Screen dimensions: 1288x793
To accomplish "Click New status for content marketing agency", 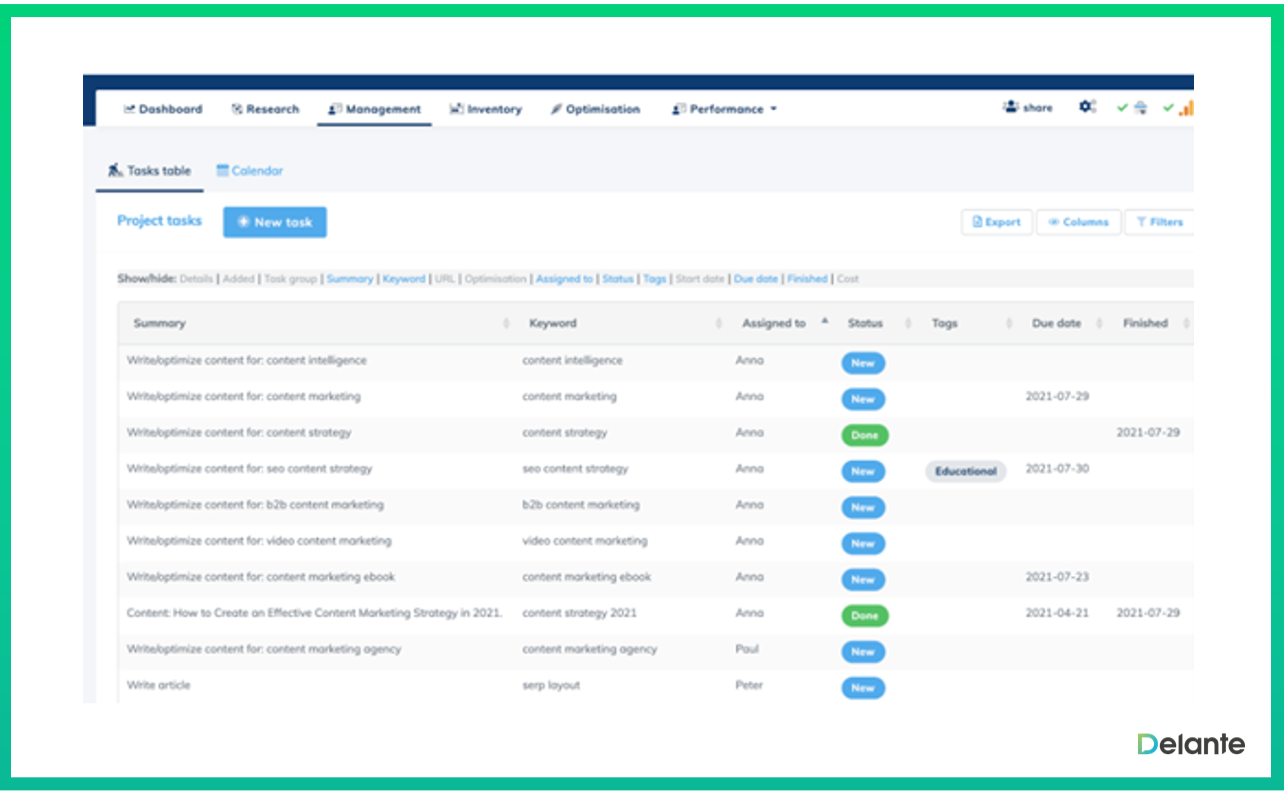I will (863, 651).
